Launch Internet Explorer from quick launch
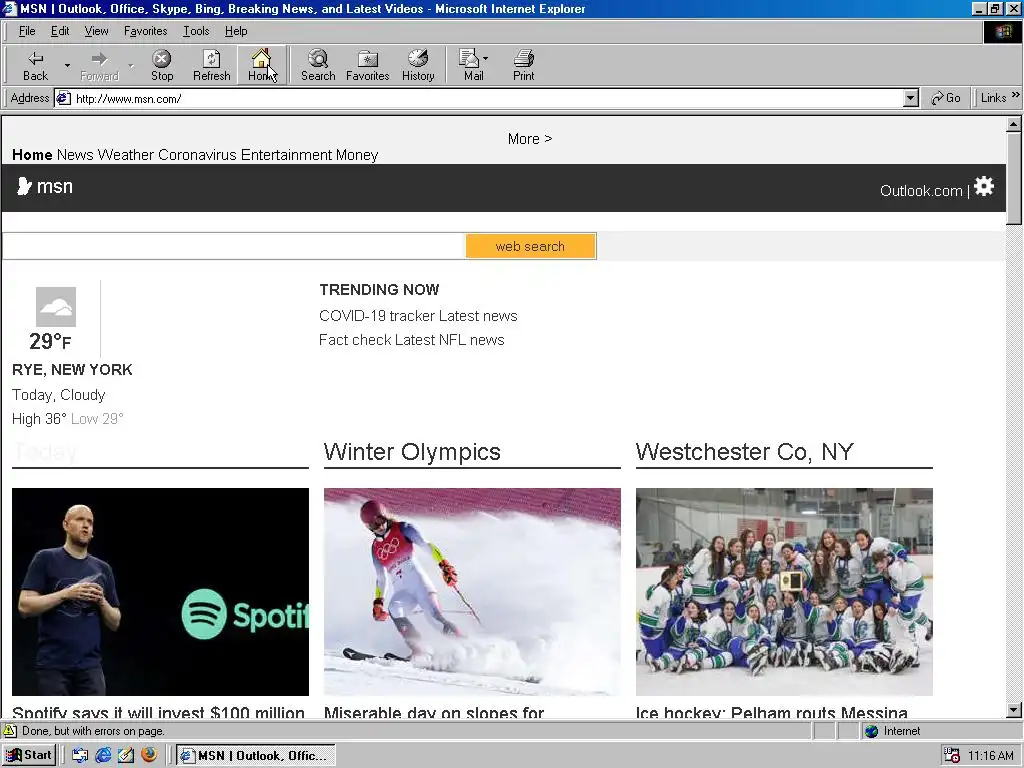This screenshot has width=1024, height=768. (103, 756)
